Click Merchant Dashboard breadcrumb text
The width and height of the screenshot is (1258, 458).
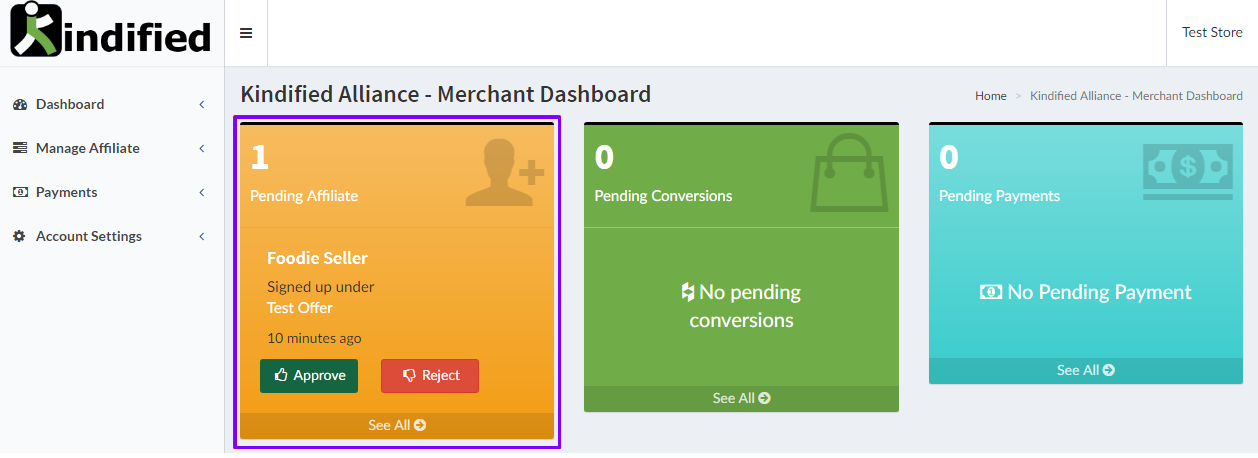point(1136,96)
